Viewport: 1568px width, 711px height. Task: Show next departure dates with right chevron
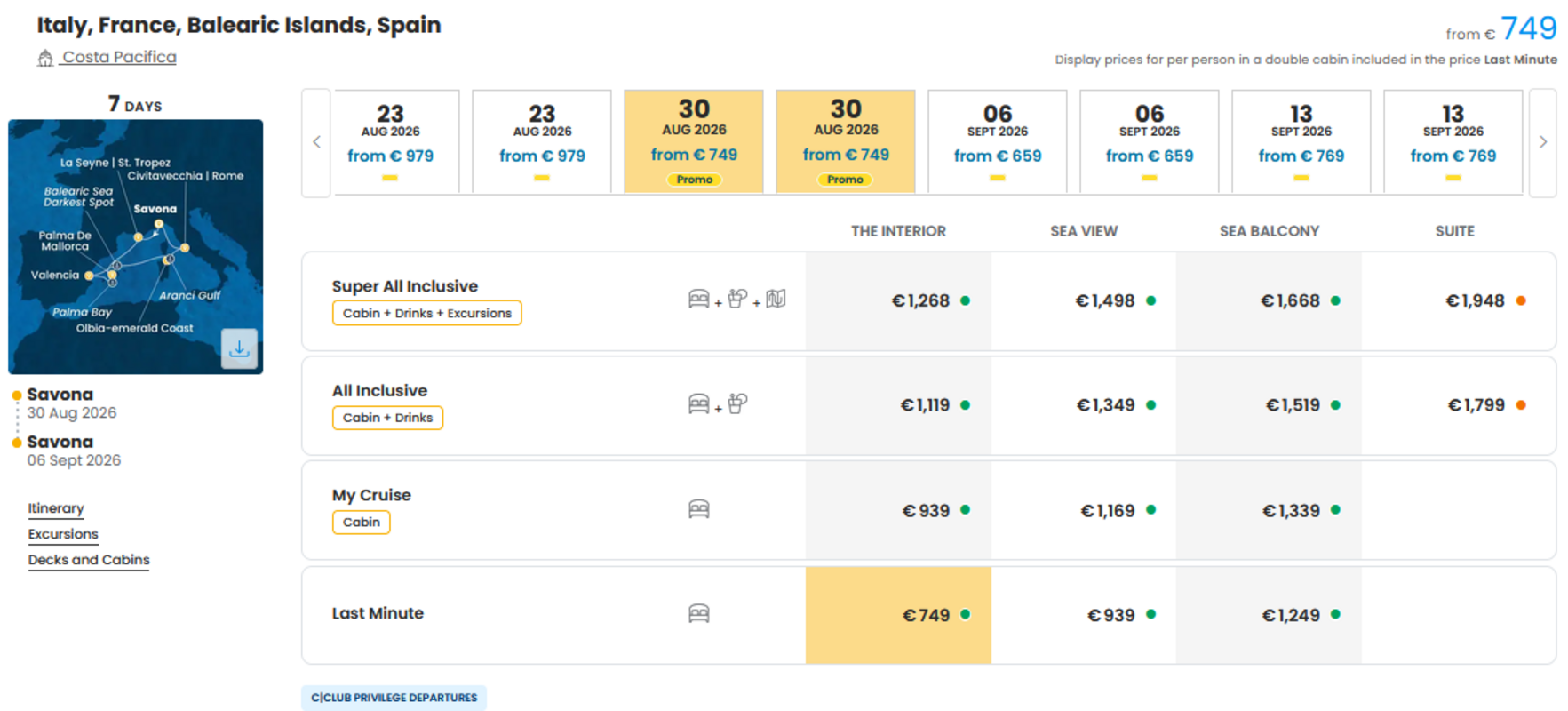(1542, 142)
